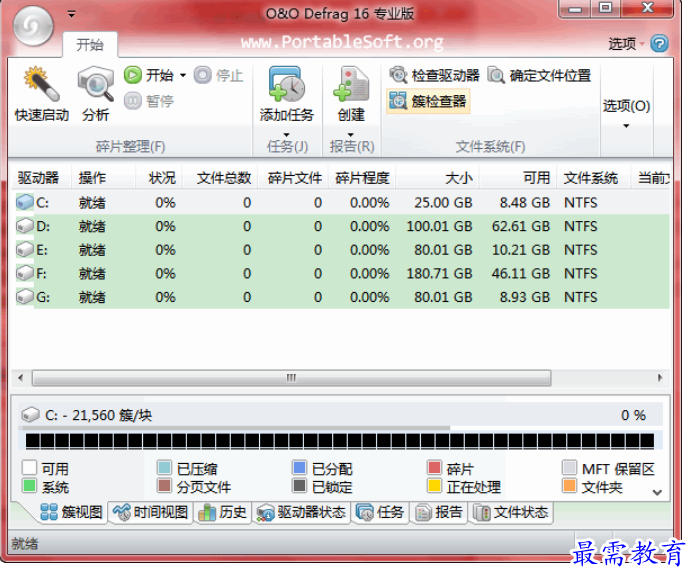Sort by the 文件总数 column header
Image resolution: width=694 pixels, height=585 pixels.
pyautogui.click(x=220, y=177)
